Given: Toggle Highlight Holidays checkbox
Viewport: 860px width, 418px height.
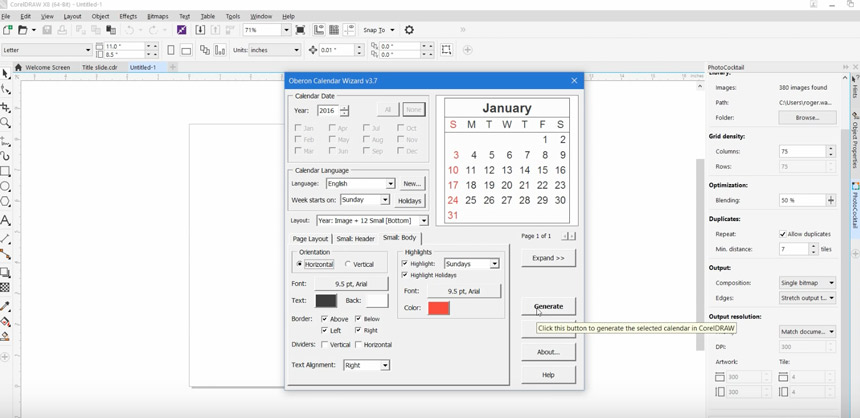Looking at the screenshot, I should coord(405,275).
